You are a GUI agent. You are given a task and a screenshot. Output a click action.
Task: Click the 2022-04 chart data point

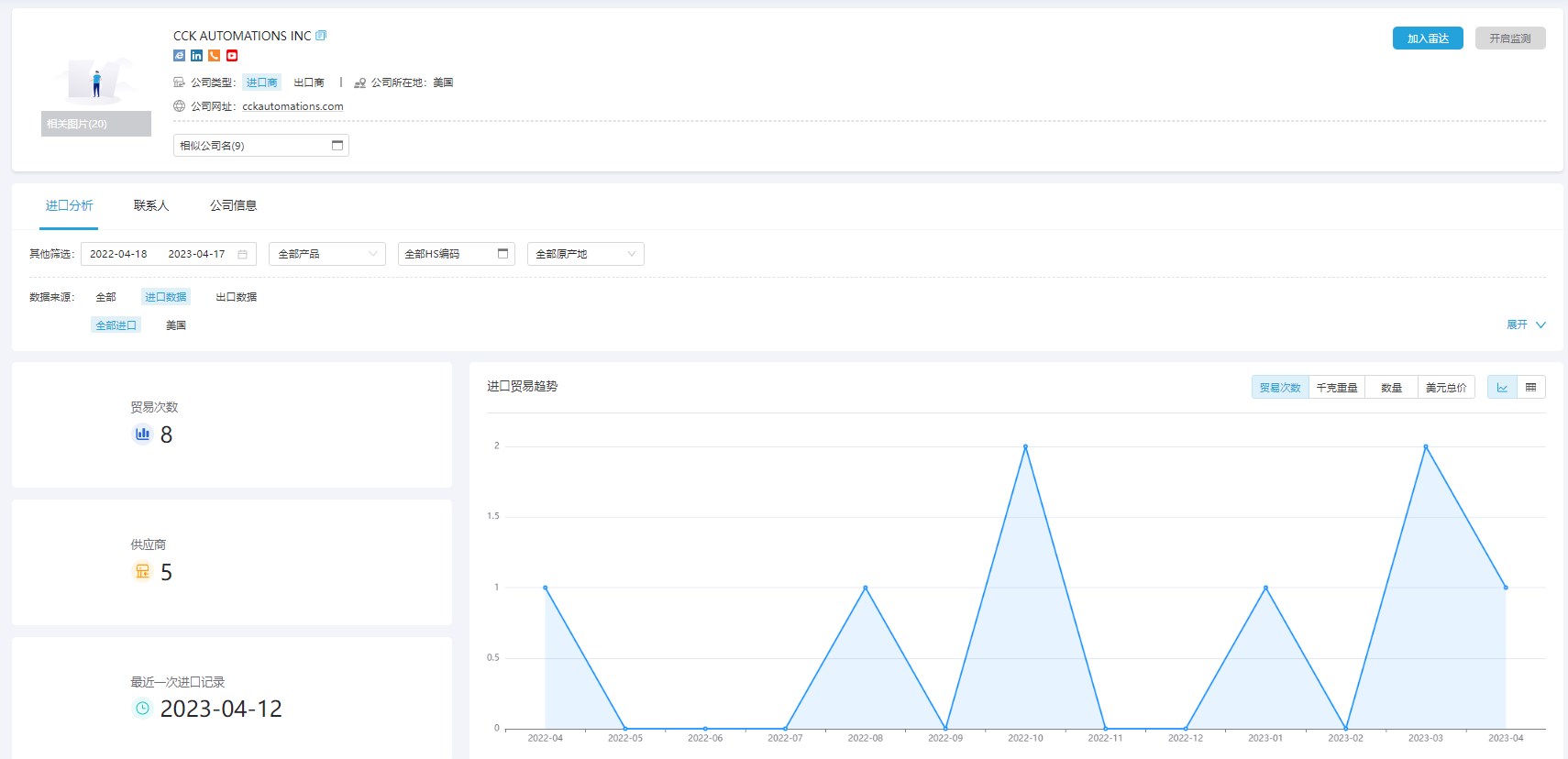[546, 588]
